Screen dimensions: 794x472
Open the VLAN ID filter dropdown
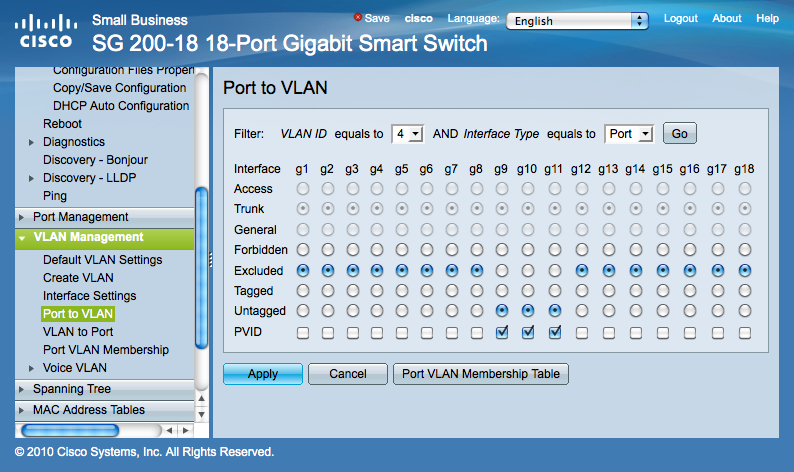(x=408, y=134)
